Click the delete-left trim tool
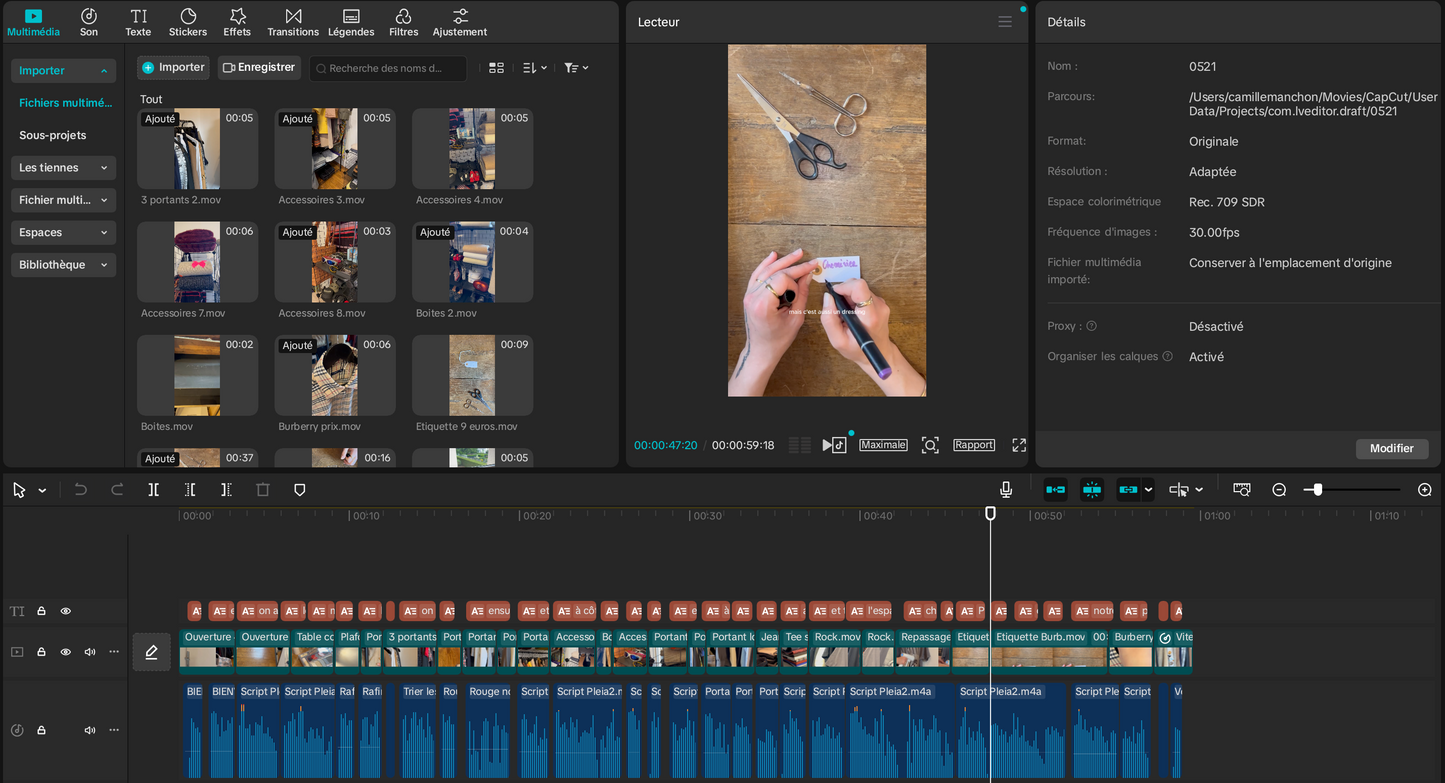Viewport: 1445px width, 783px height. (x=190, y=490)
